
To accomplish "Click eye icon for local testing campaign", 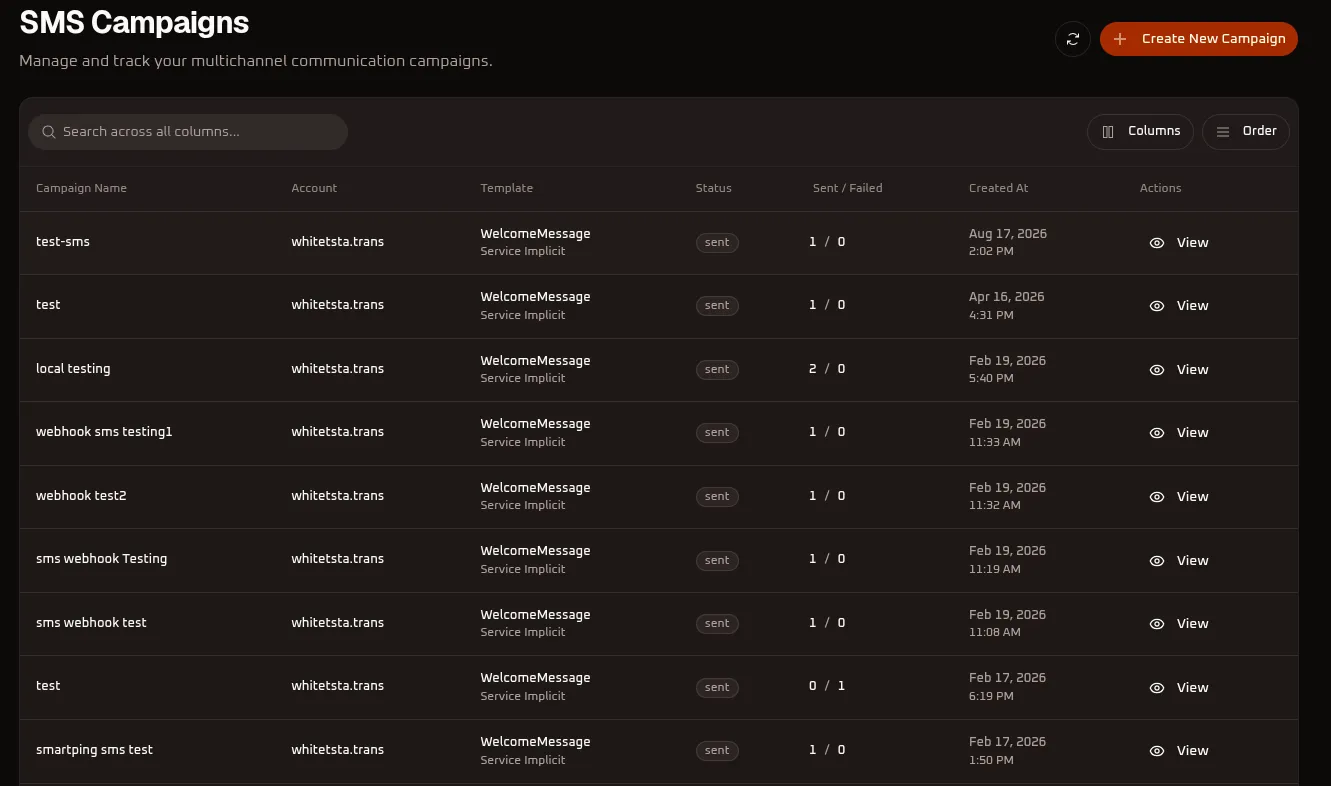I will coord(1157,370).
